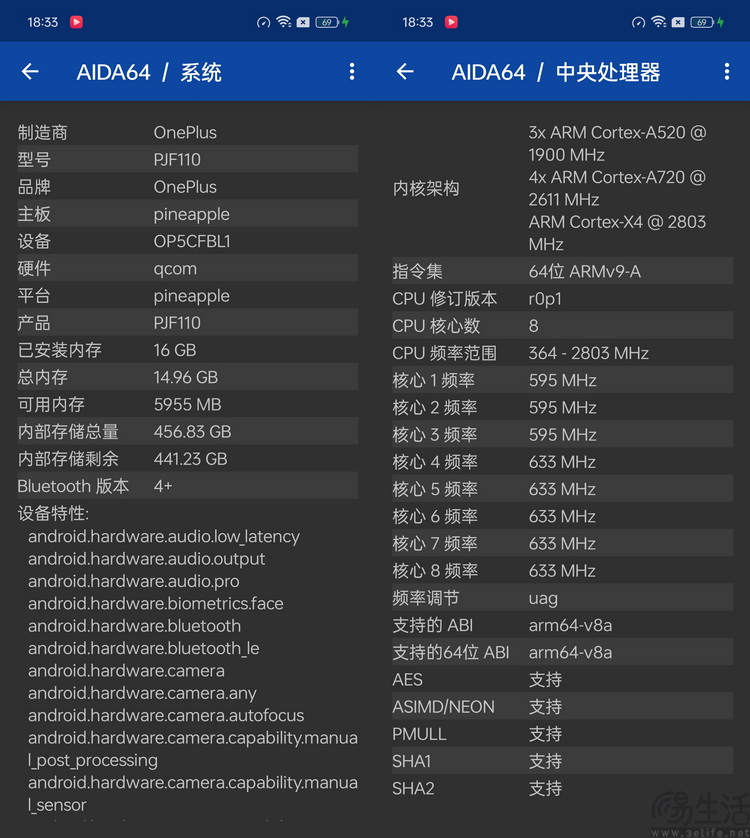Select the 型号 PJF110 row
This screenshot has width=750, height=838.
[x=188, y=159]
